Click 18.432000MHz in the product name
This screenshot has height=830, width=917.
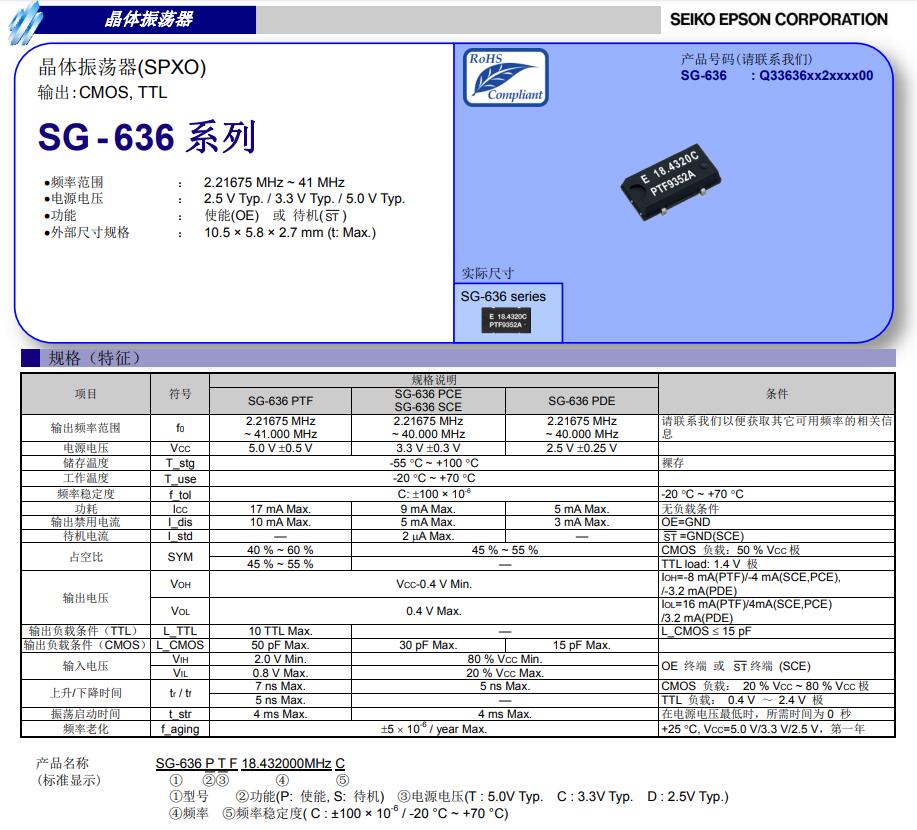point(287,764)
